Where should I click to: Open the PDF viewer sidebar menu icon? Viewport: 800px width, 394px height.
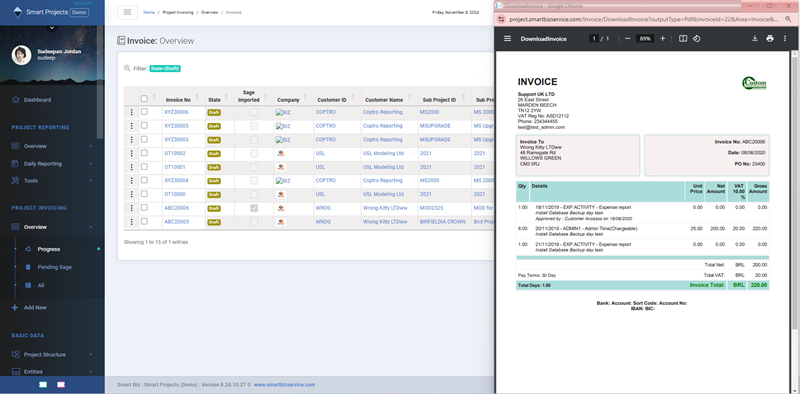tap(507, 39)
